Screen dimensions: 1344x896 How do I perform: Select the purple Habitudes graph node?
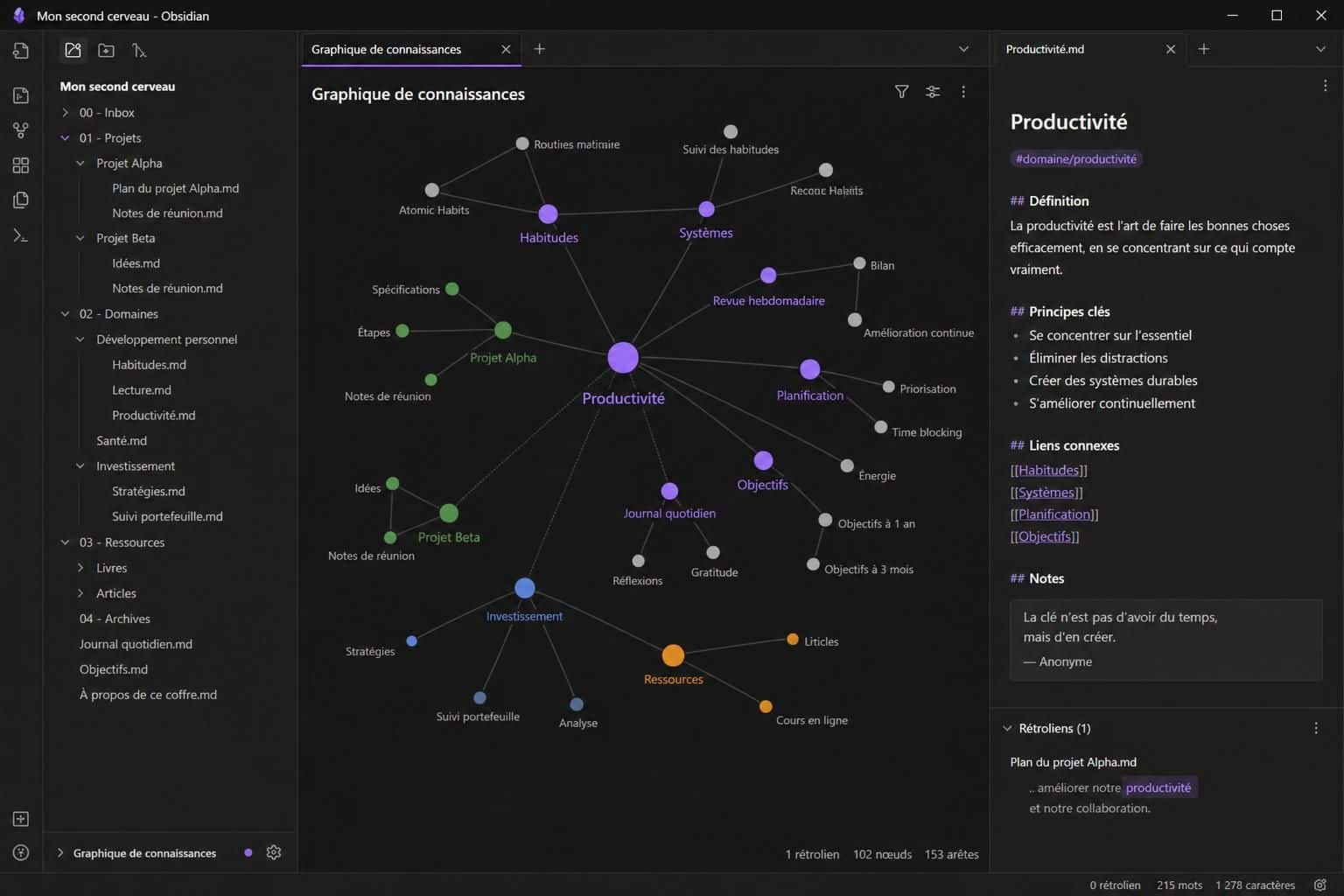coord(548,213)
